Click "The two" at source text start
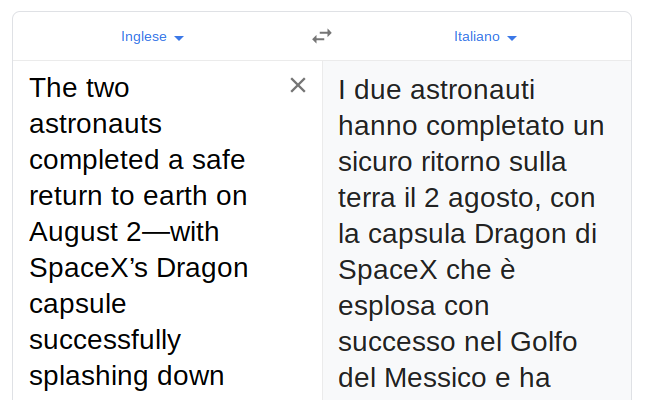The width and height of the screenshot is (646, 400). pyautogui.click(x=79, y=88)
